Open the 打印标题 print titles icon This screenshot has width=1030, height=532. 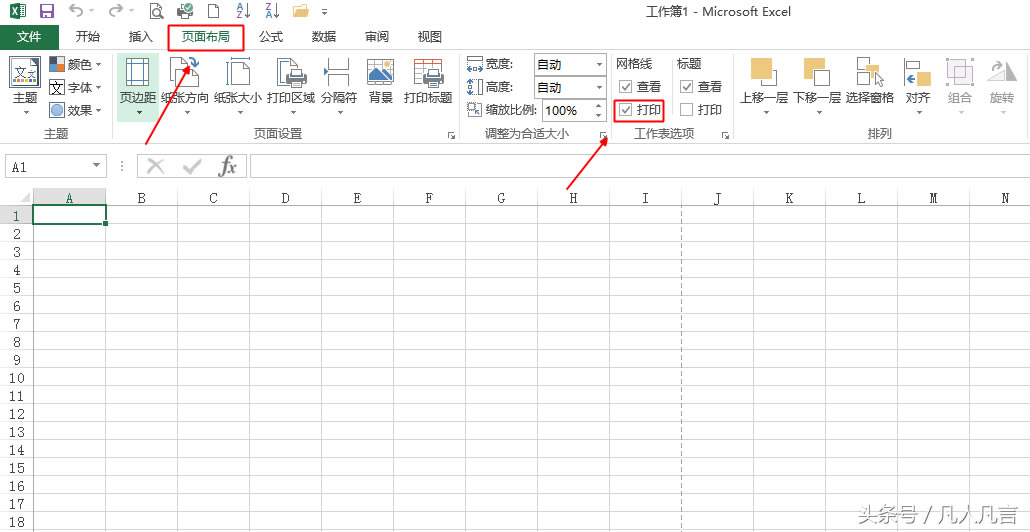[428, 76]
